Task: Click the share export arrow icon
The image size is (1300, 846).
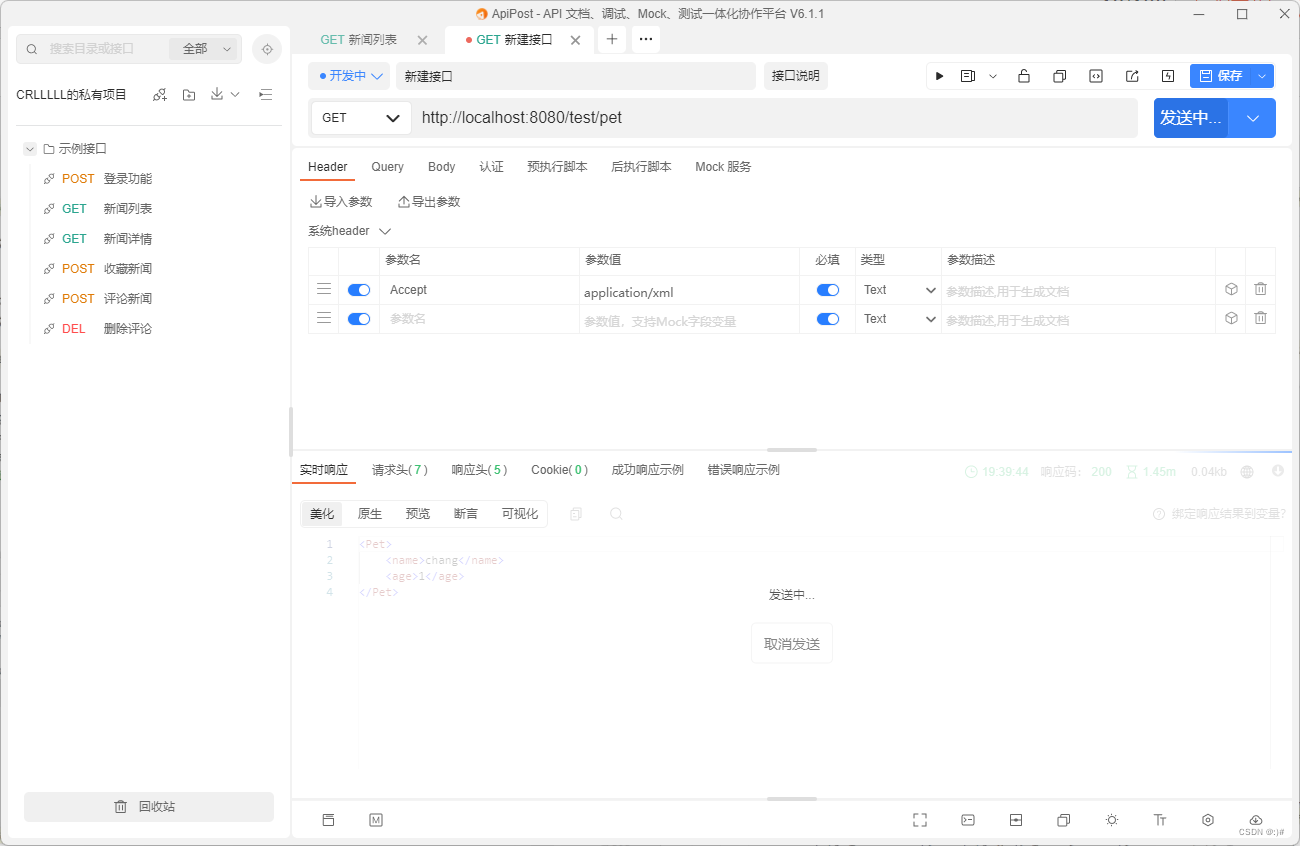Action: [1132, 76]
